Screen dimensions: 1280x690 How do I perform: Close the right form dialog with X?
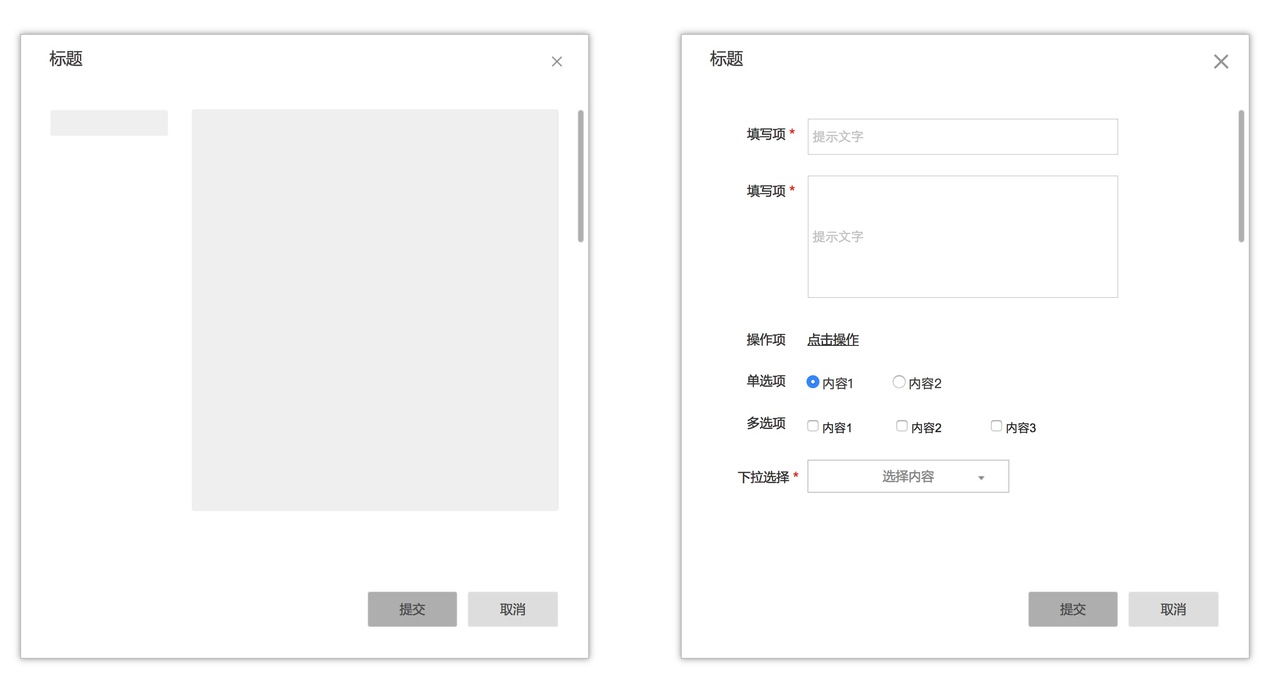1221,62
